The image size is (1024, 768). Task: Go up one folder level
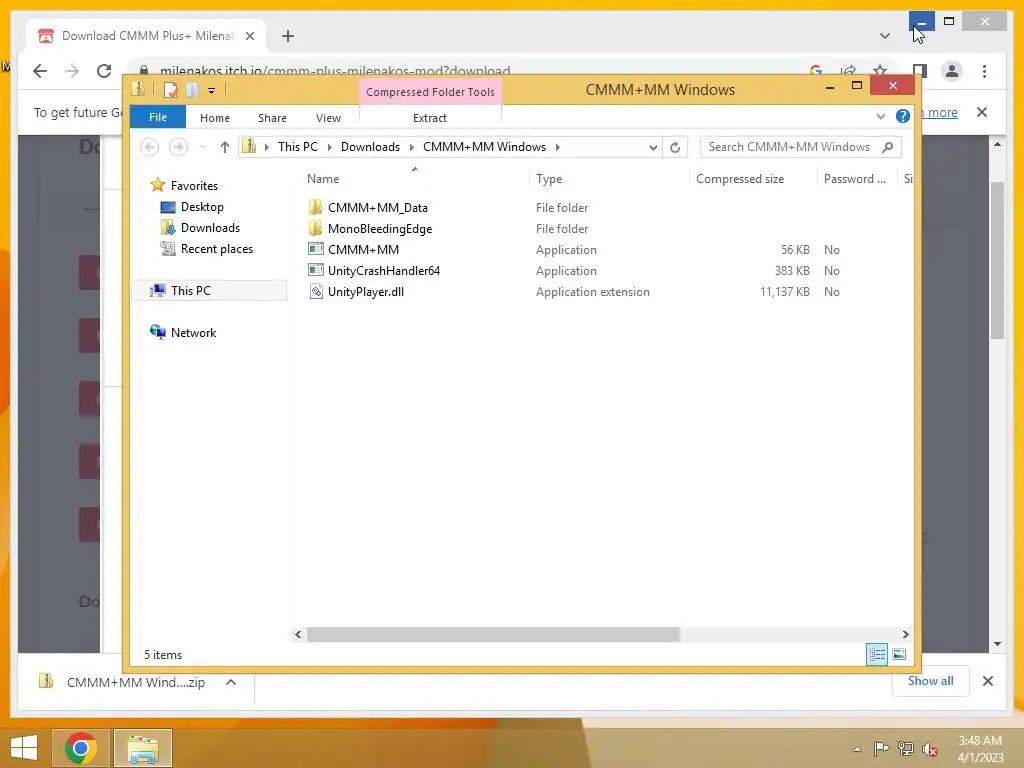[225, 148]
